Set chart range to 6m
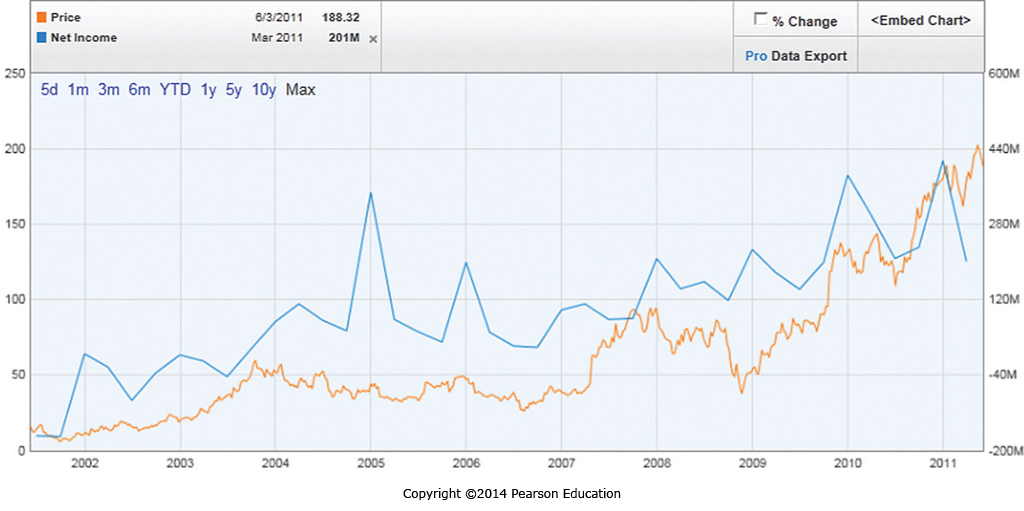This screenshot has height=511, width=1024. 139,90
